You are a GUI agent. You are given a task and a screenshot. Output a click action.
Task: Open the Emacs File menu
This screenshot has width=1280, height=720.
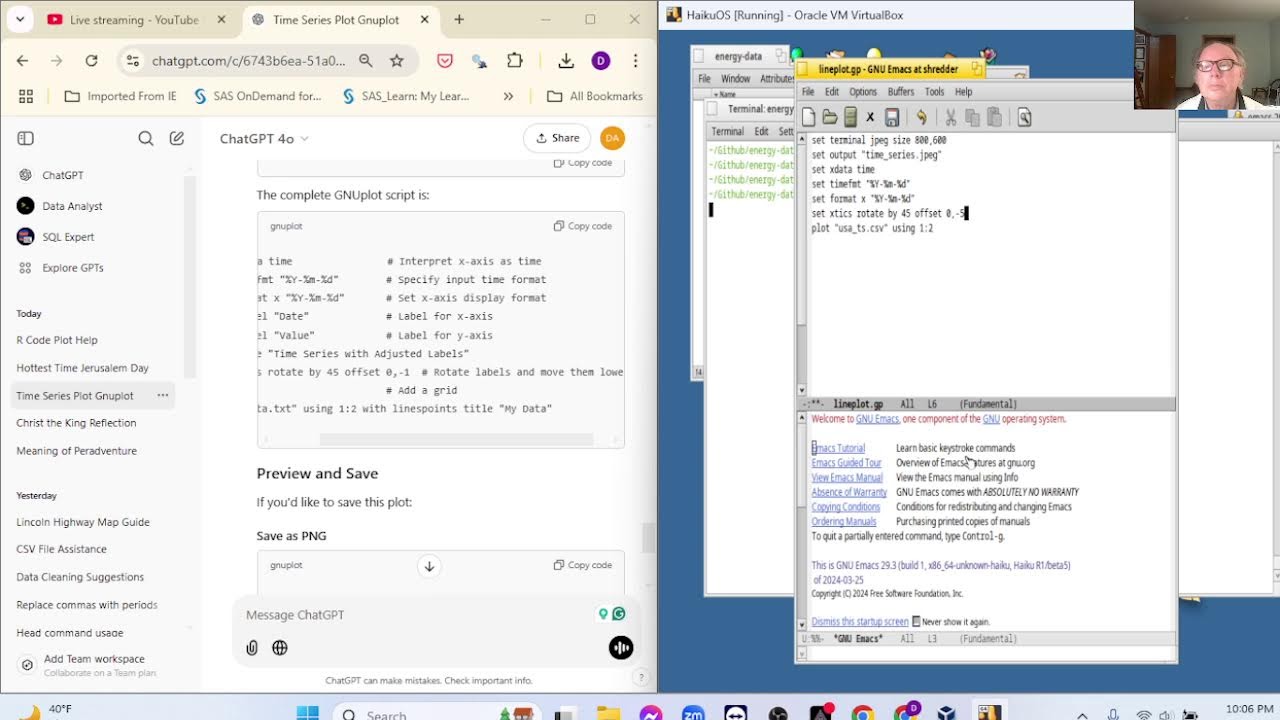(x=808, y=92)
